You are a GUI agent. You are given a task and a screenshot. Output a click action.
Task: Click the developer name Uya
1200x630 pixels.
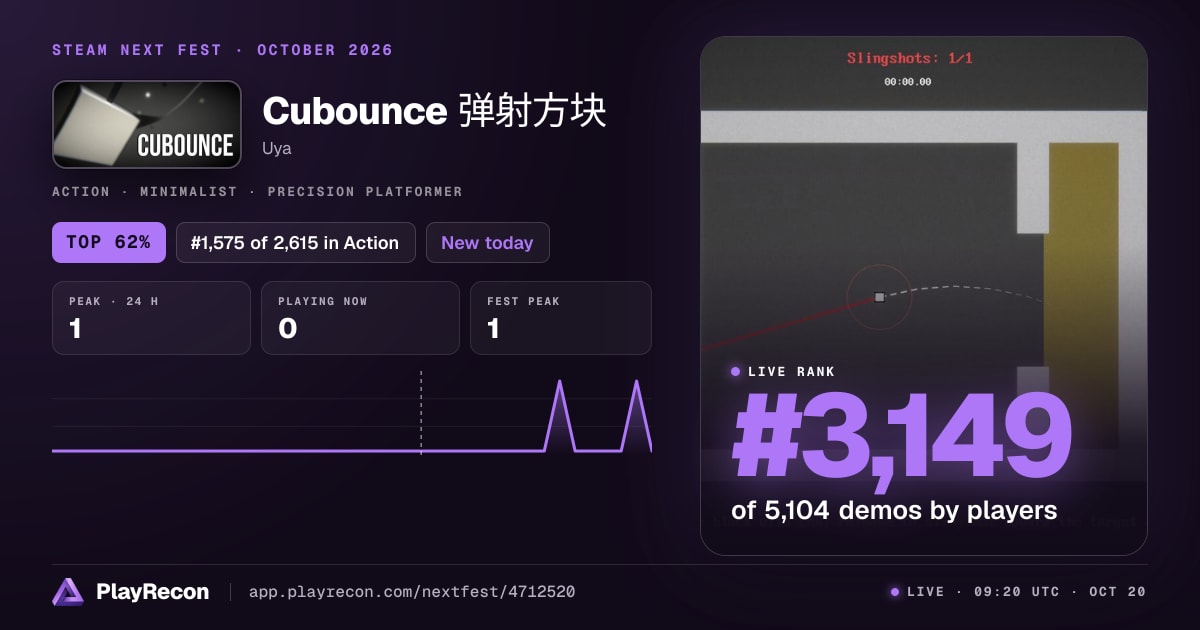pyautogui.click(x=277, y=149)
